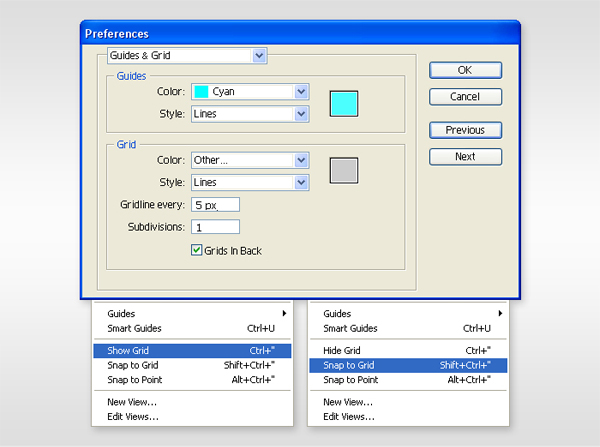Toggle the Grids In Back checkbox
The width and height of the screenshot is (600, 447).
(x=197, y=250)
